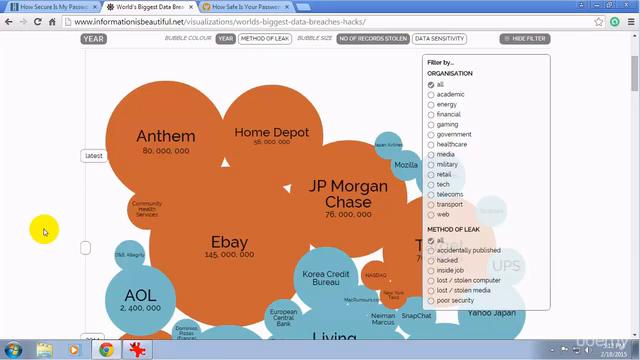Go to browser home icon
The height and width of the screenshot is (360, 640).
pyautogui.click(x=52, y=22)
